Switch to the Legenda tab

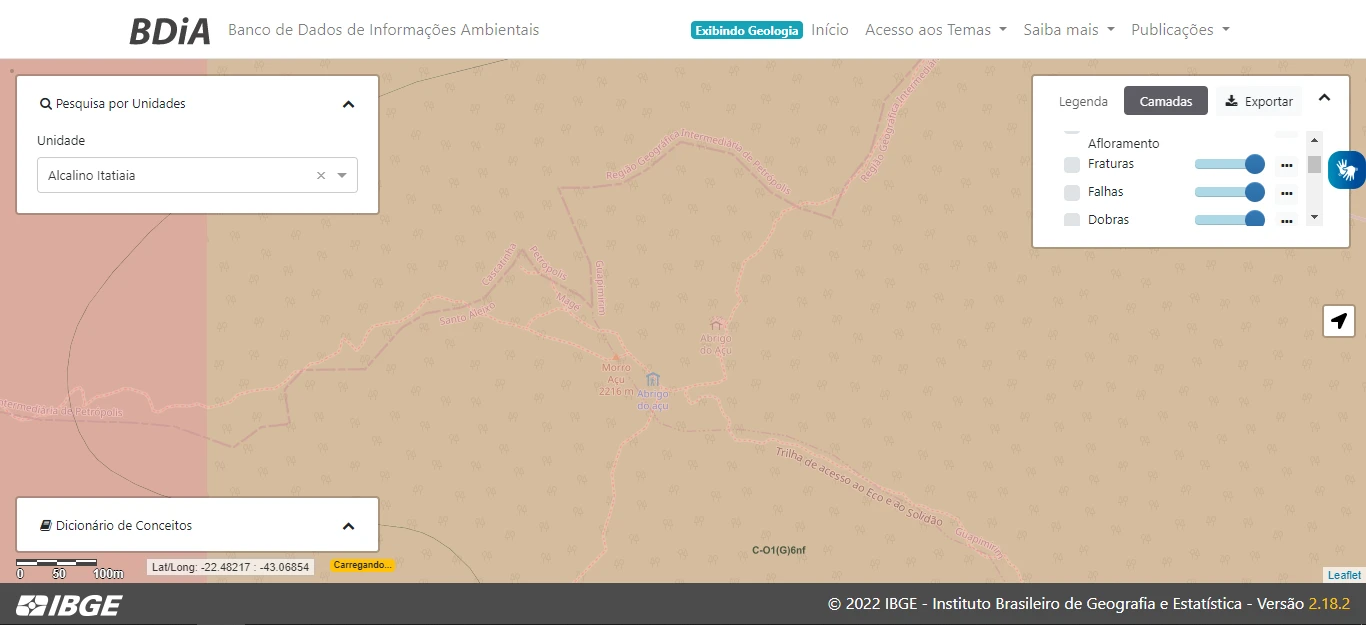(1083, 101)
